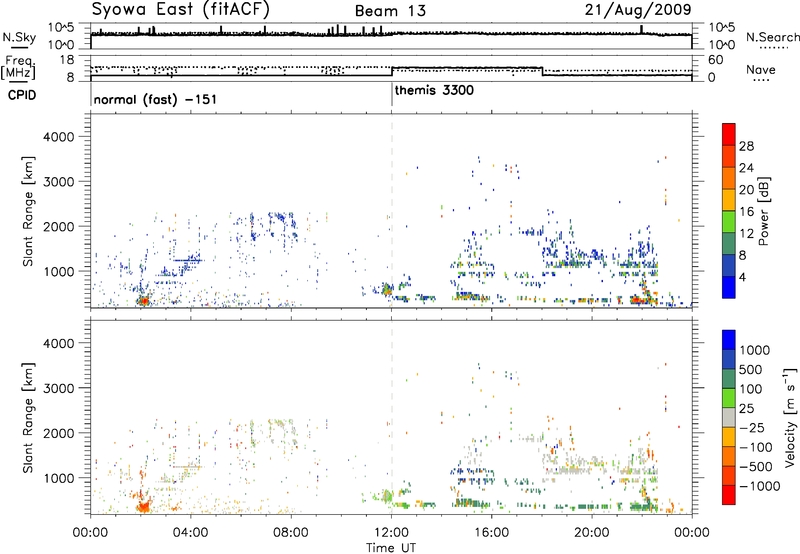
Task: Click the "12:00" time tick label
Action: click(391, 533)
